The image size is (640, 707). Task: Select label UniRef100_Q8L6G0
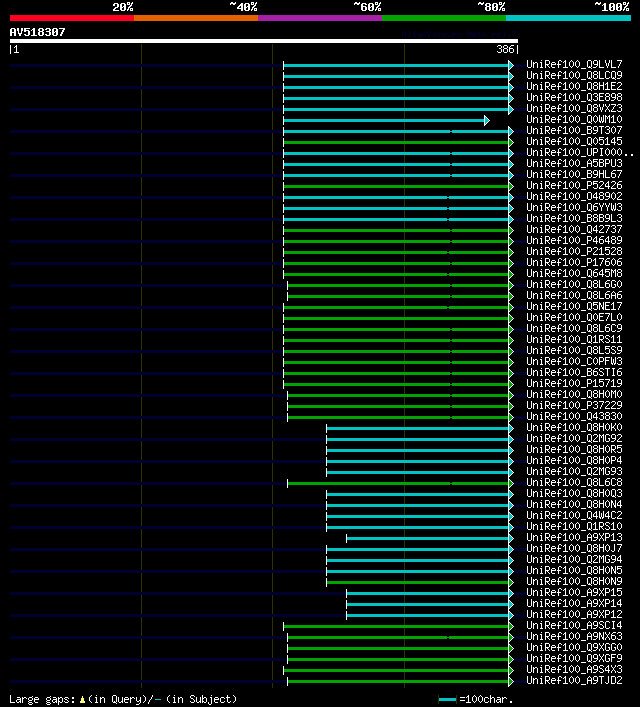click(574, 284)
